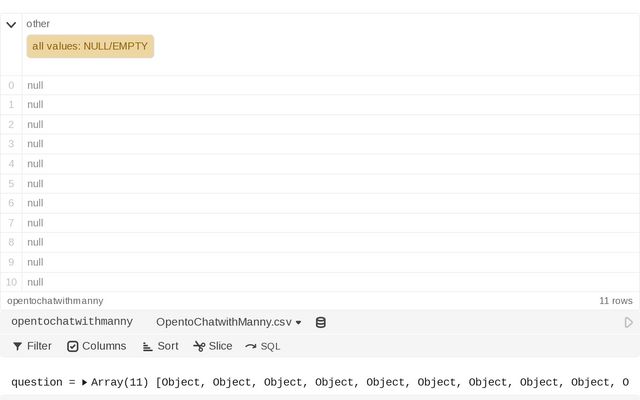
Task: Open the Filter option
Action: point(32,346)
